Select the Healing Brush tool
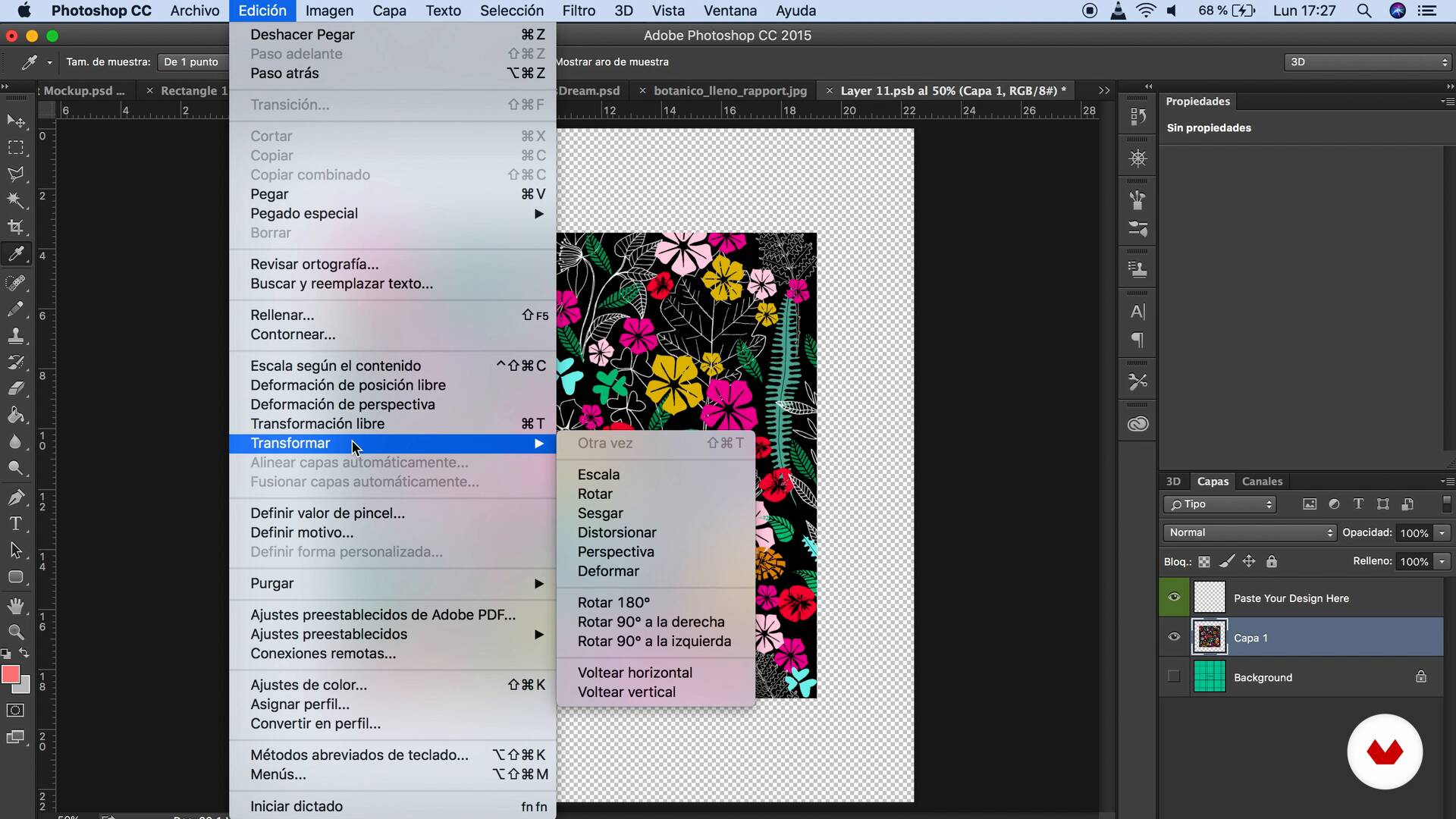 point(16,283)
